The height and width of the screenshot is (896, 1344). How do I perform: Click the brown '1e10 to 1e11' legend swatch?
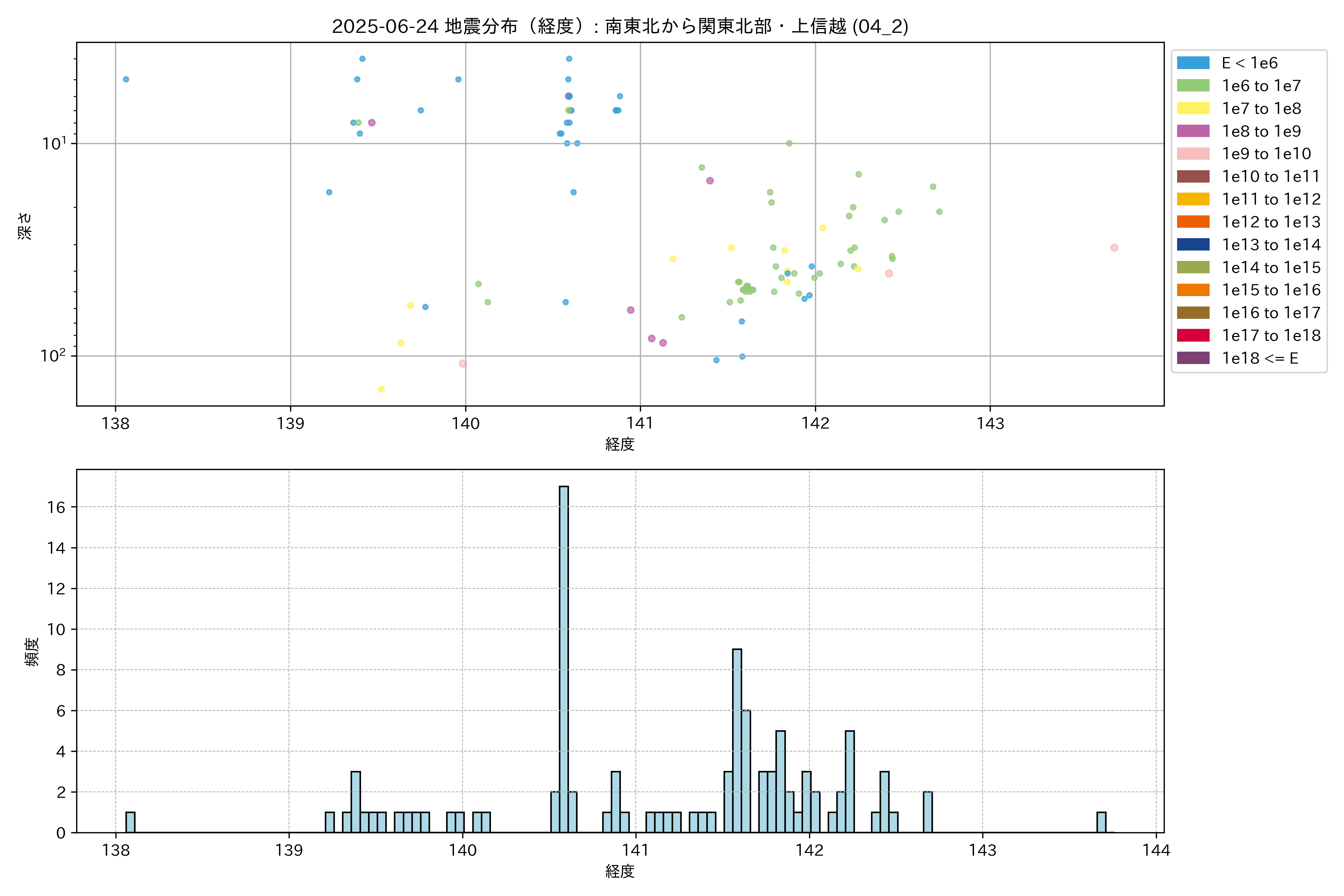pyautogui.click(x=1192, y=177)
